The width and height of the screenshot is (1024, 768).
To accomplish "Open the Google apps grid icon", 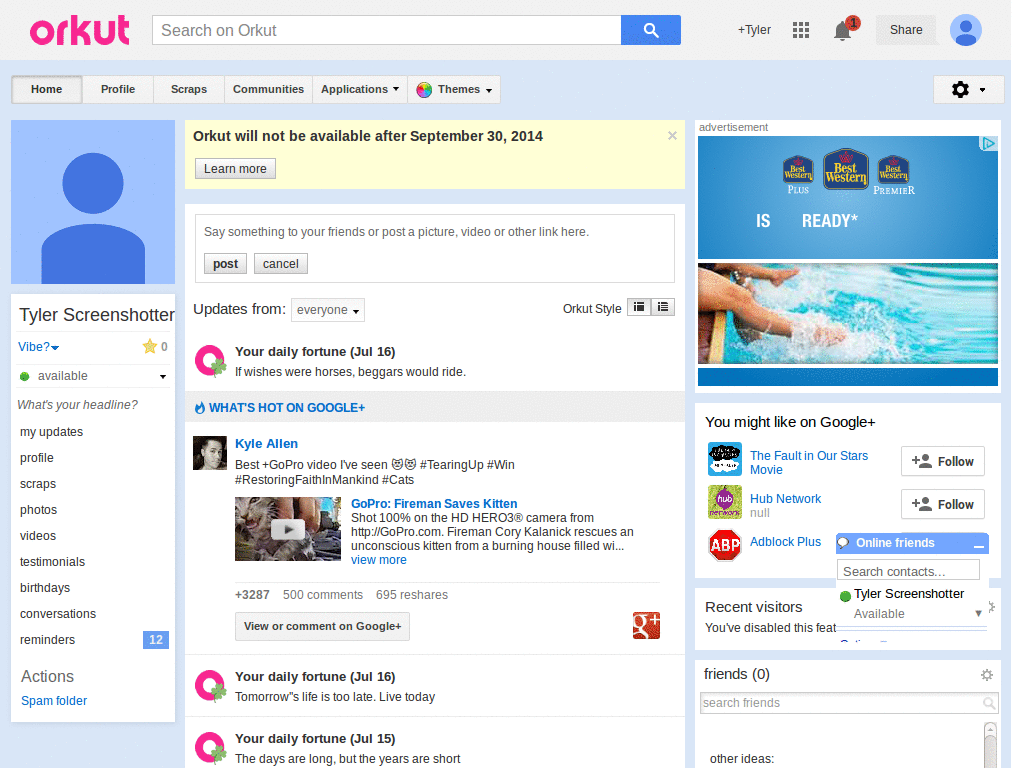I will coord(801,30).
